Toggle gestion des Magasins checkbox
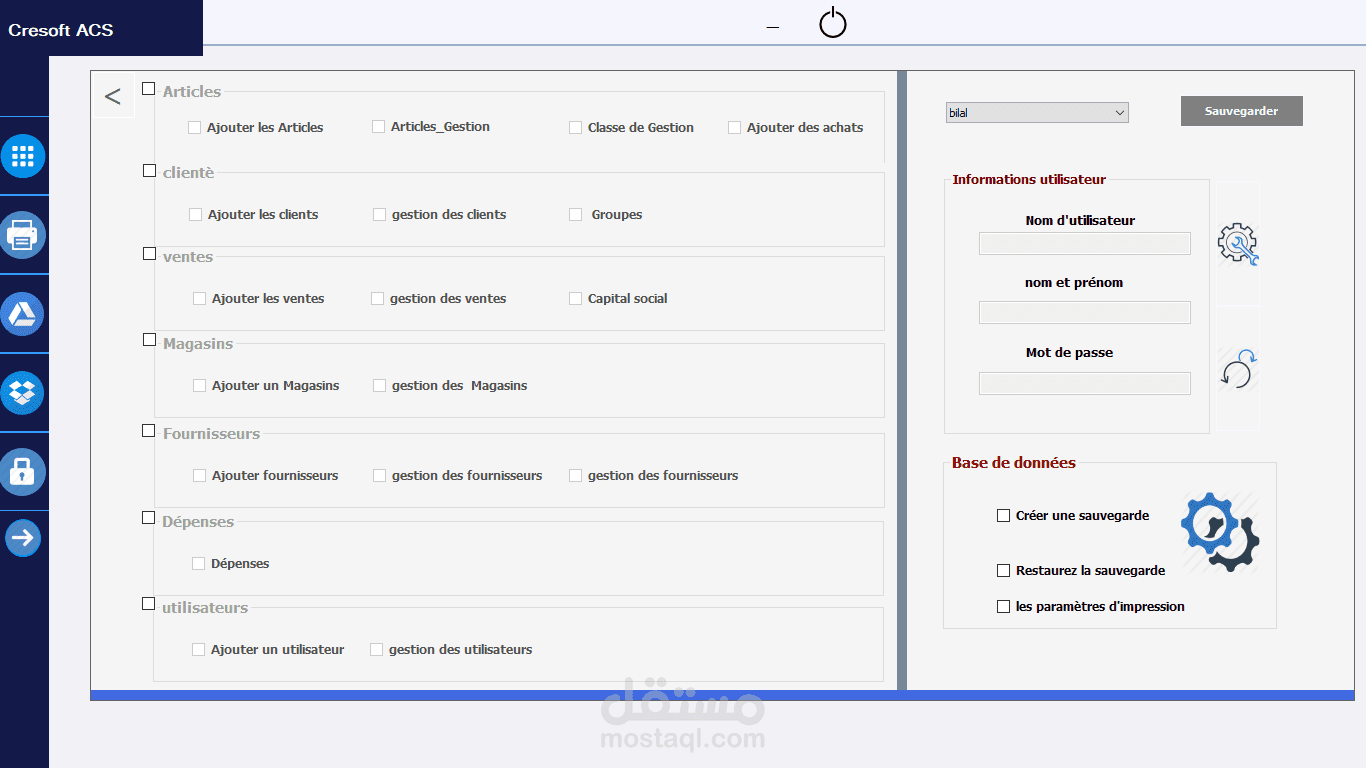Screen dimensions: 1366x768 click(x=380, y=386)
